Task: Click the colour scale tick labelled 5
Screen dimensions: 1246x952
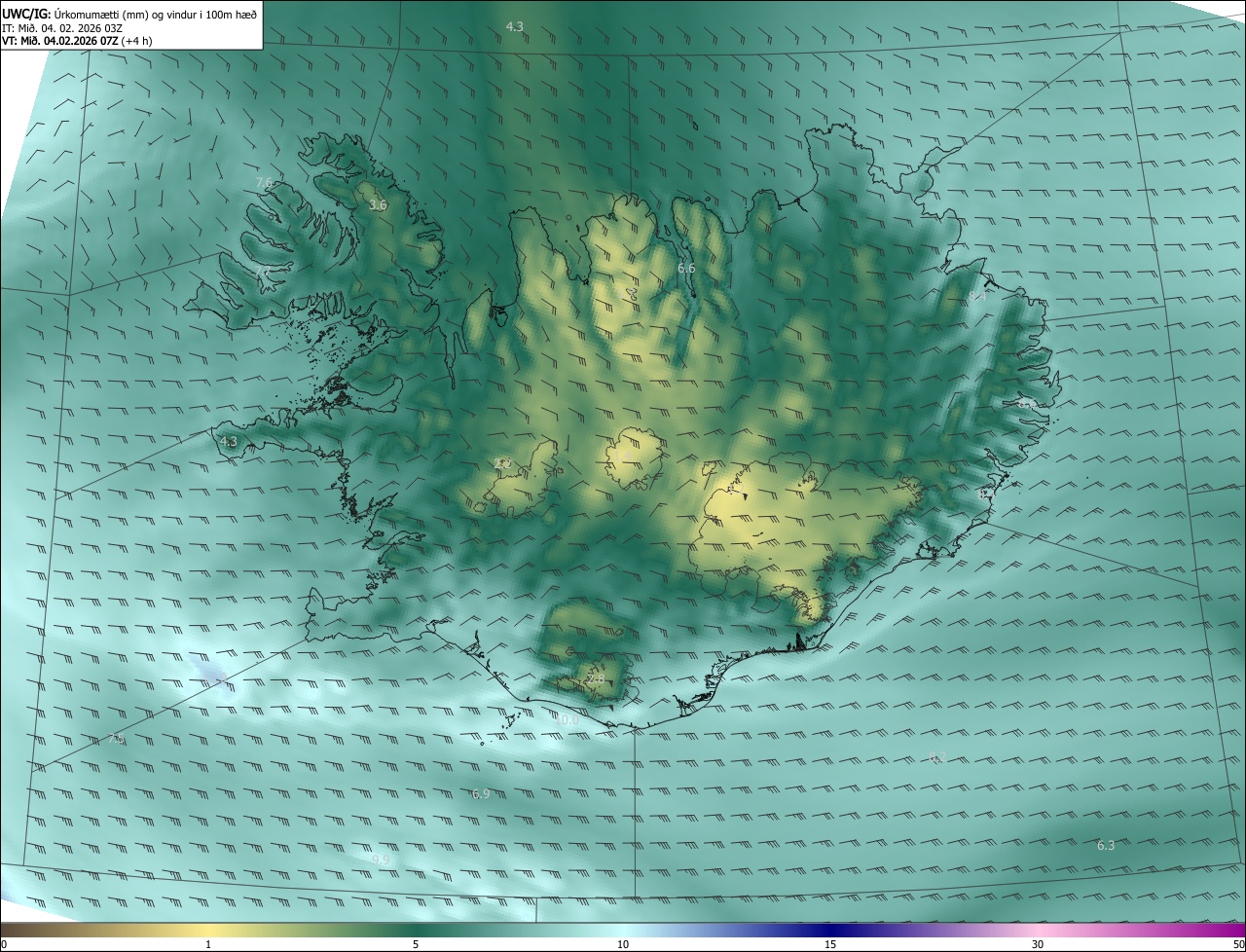Action: pos(416,944)
